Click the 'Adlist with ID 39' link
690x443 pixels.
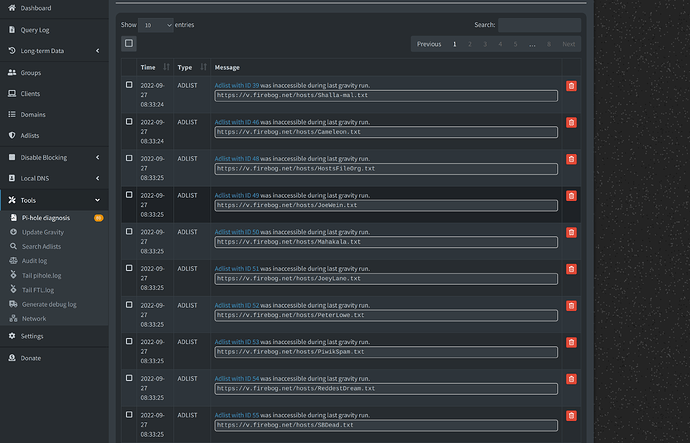236,85
